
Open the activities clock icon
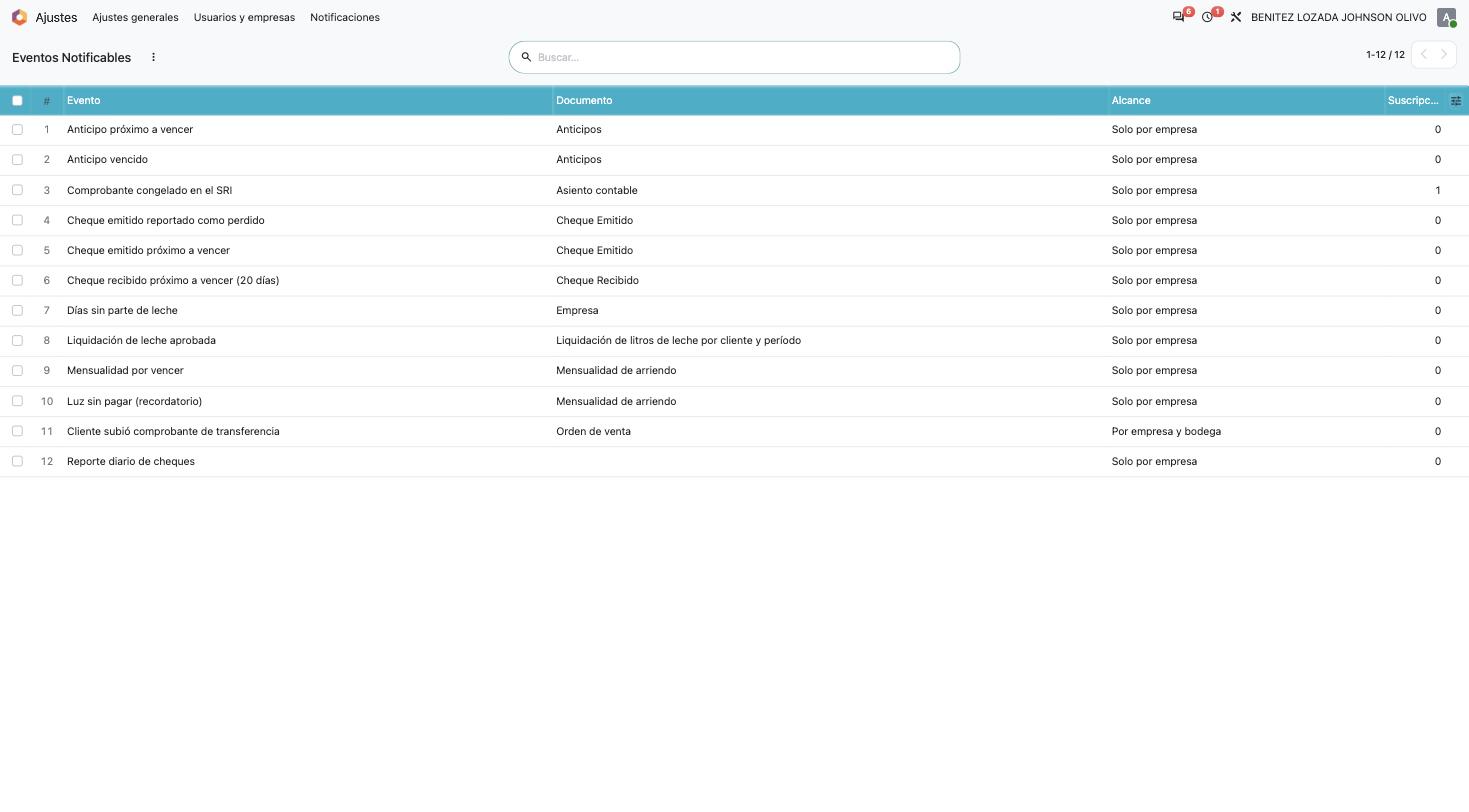1208,17
